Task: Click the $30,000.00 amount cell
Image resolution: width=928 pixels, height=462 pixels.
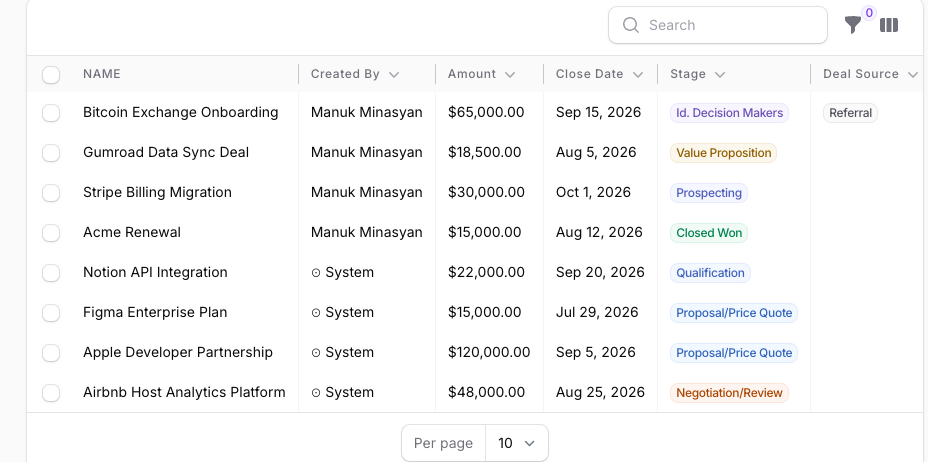Action: pyautogui.click(x=486, y=192)
